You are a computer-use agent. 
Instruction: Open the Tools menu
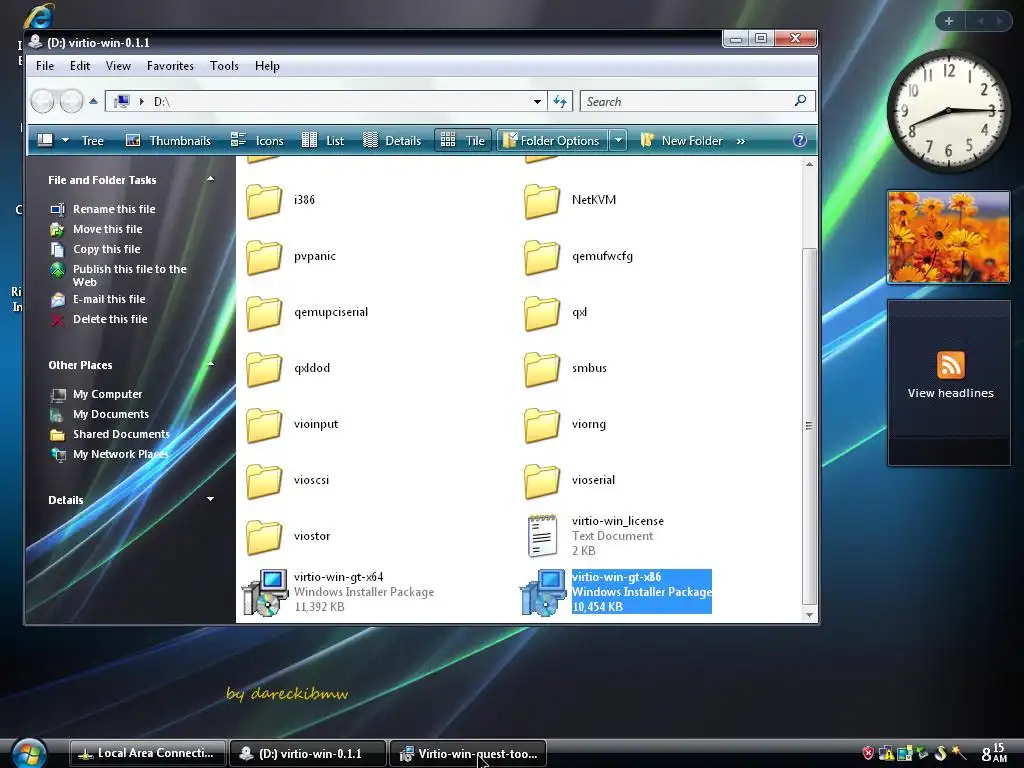click(x=224, y=66)
